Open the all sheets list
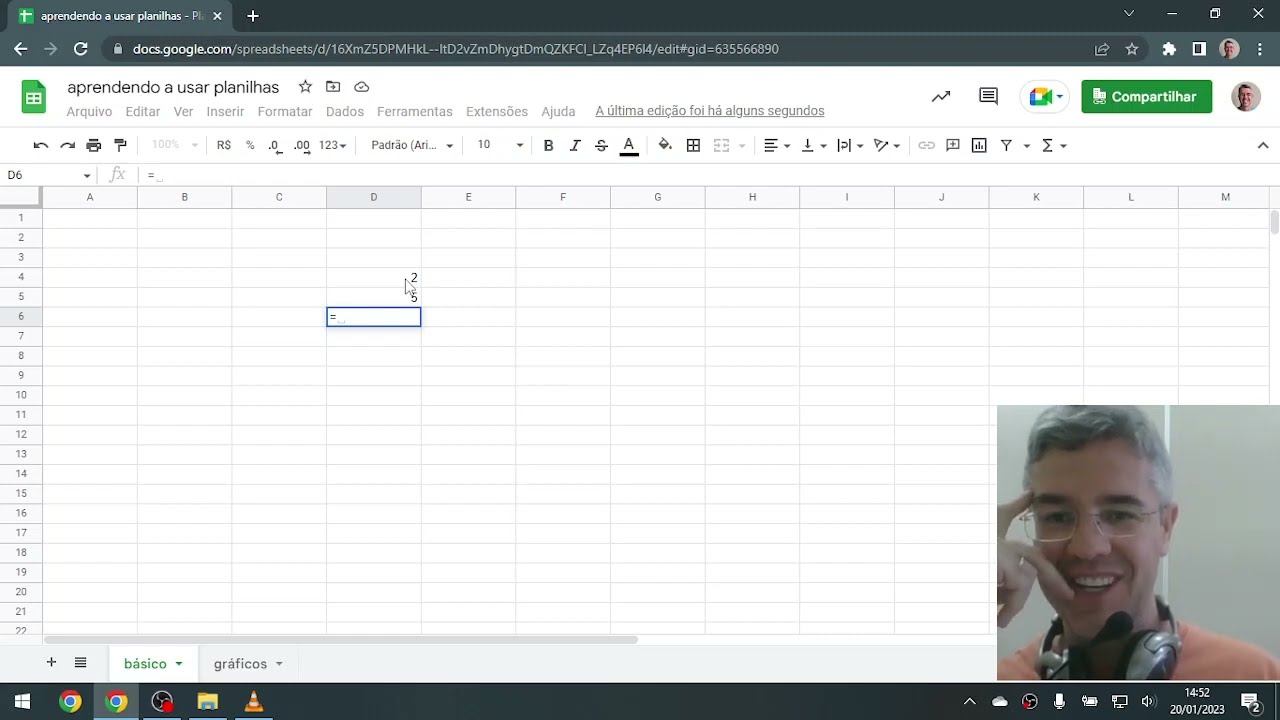1280x720 pixels. coord(81,663)
